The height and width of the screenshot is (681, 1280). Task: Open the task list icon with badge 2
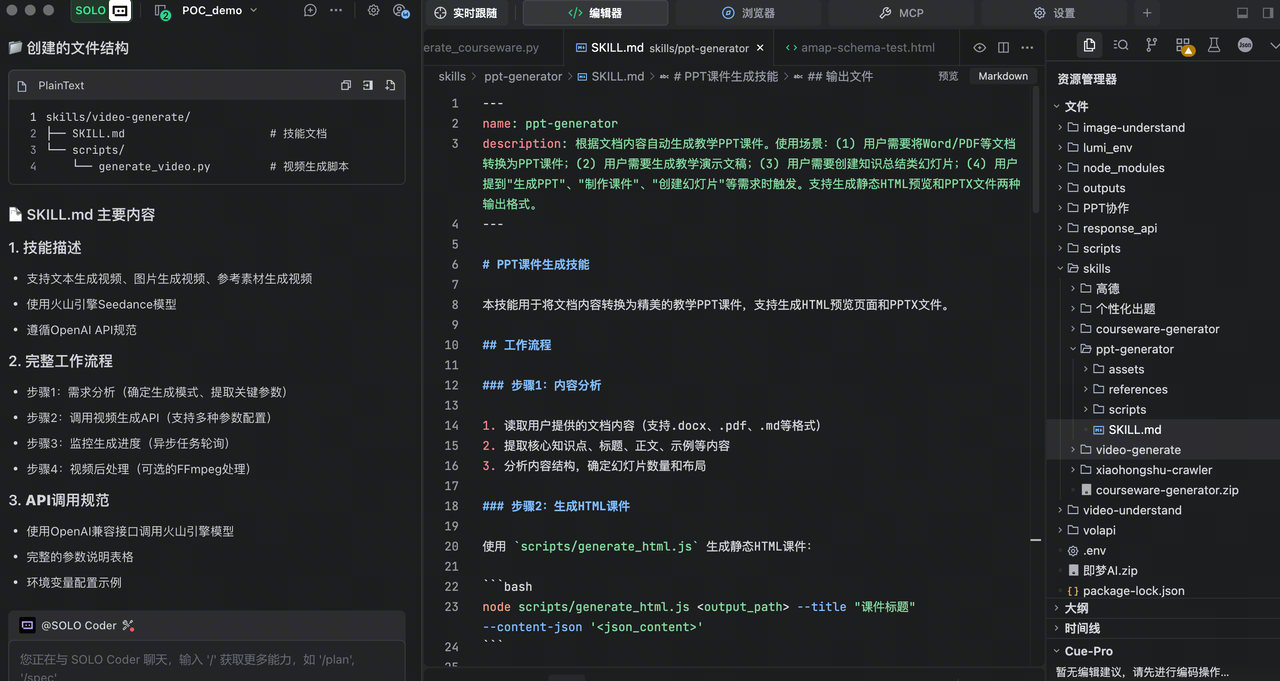[x=162, y=11]
